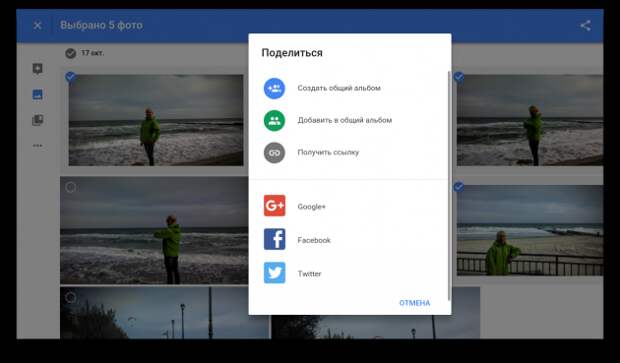The width and height of the screenshot is (620, 363).
Task: Click the Twitter bird icon
Action: point(274,273)
